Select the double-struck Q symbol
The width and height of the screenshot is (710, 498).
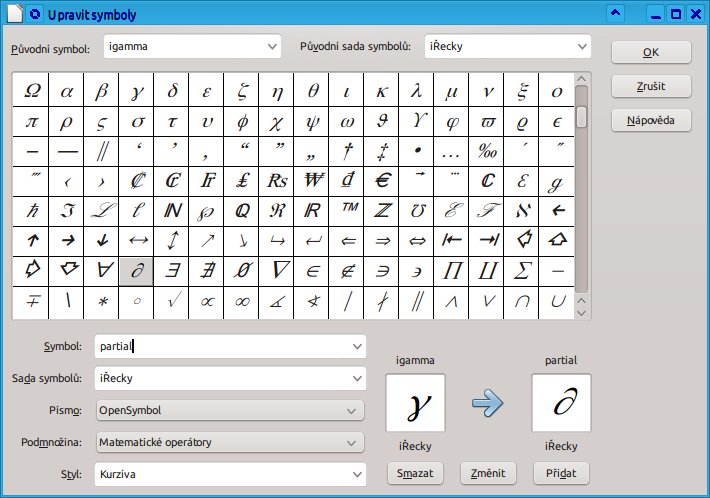tap(242, 211)
